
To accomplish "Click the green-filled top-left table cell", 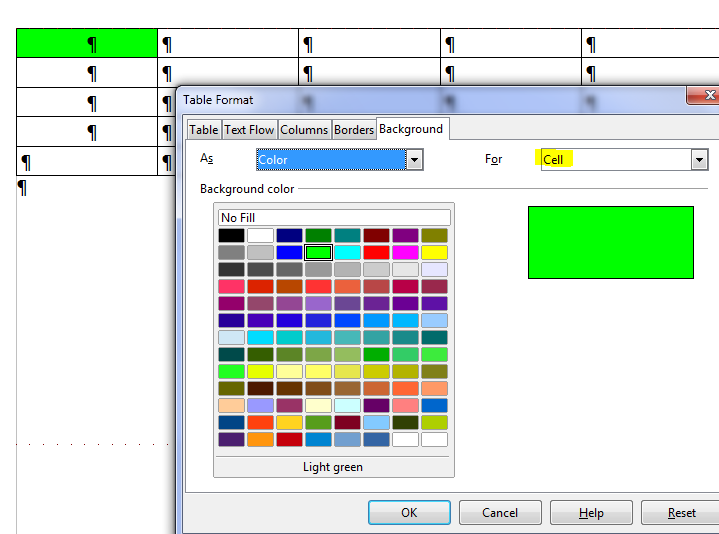I will (87, 44).
